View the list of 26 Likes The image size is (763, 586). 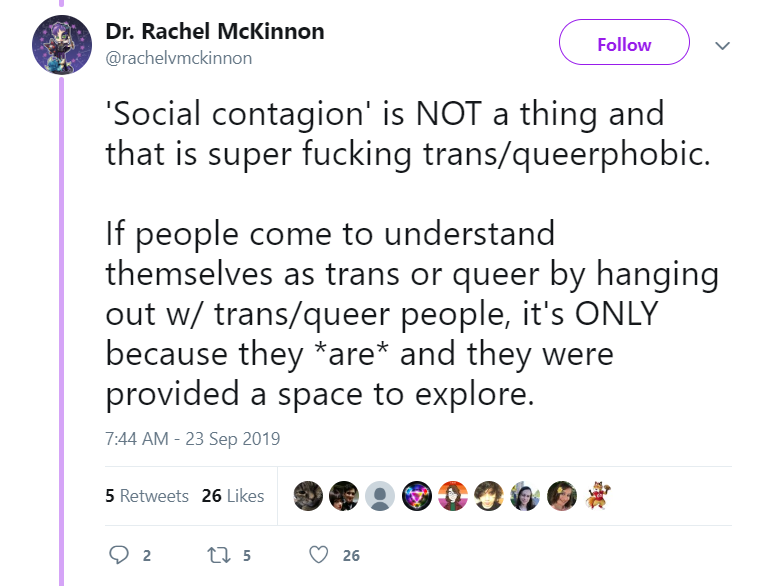233,496
